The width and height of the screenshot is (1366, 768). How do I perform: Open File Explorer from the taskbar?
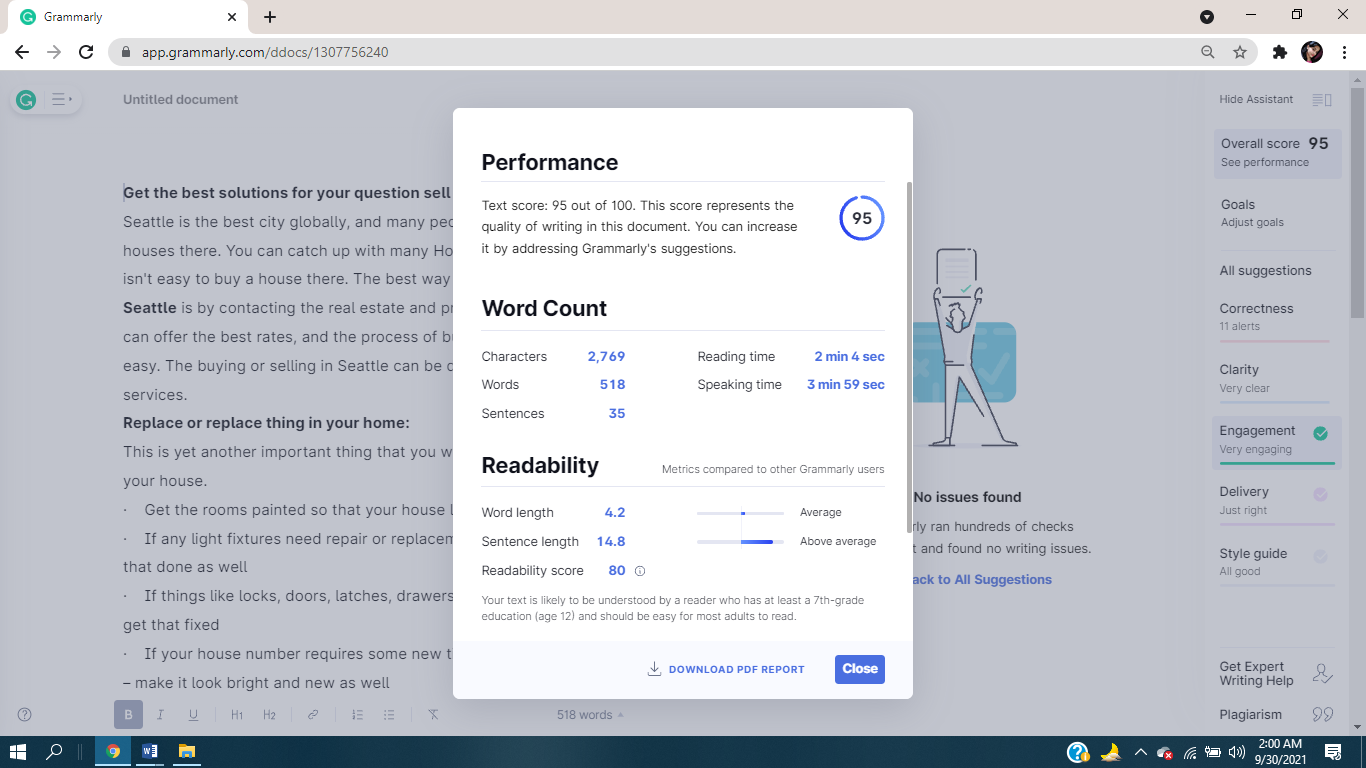point(186,751)
